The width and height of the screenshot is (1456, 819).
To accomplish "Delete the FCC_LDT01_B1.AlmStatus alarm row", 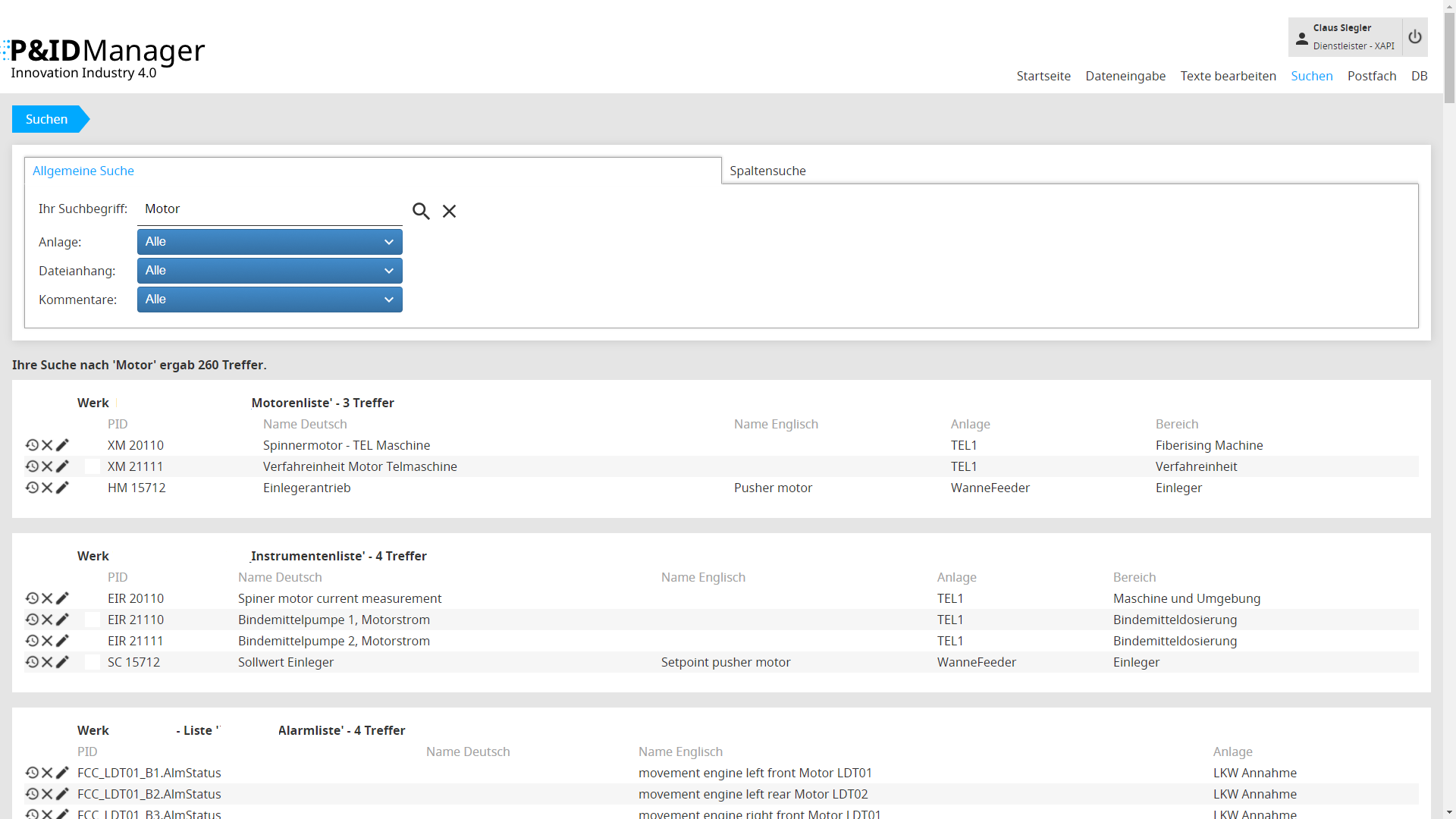I will [47, 773].
